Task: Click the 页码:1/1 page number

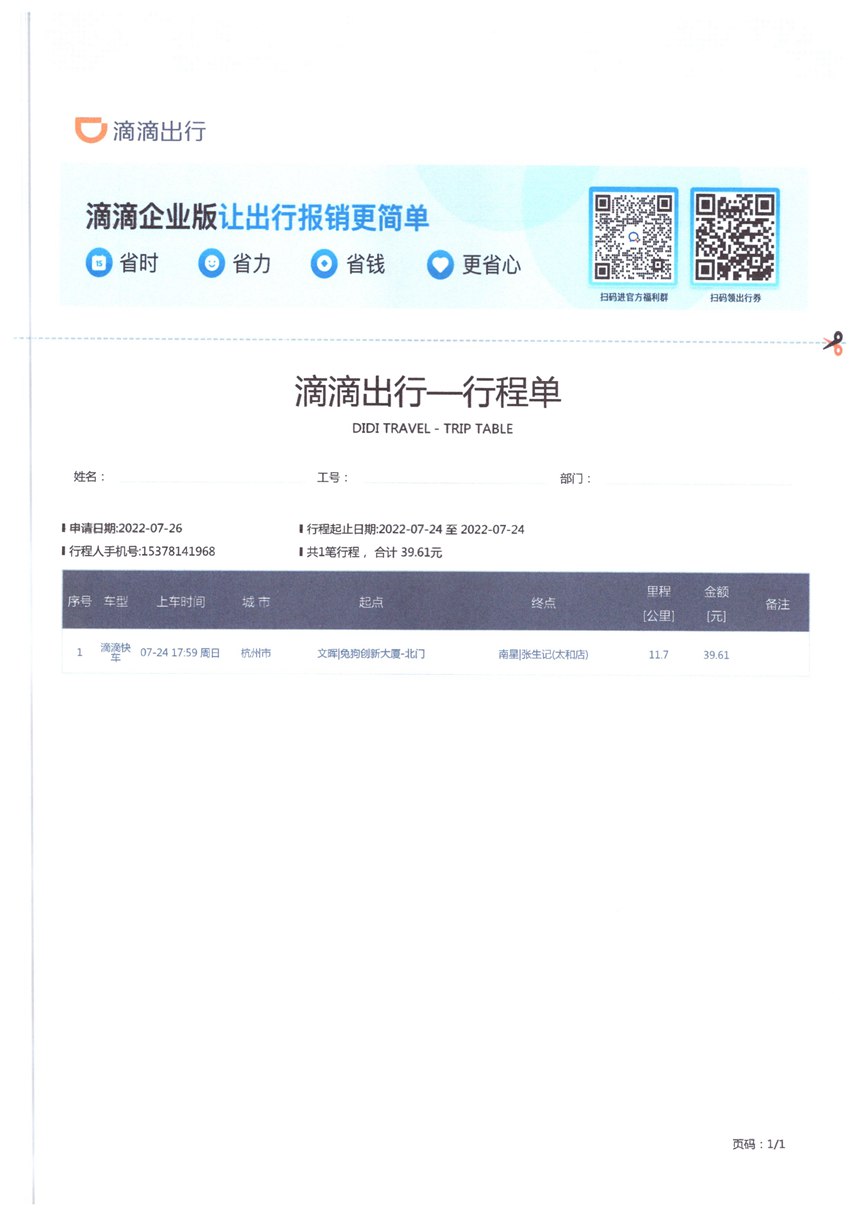Action: (759, 1144)
